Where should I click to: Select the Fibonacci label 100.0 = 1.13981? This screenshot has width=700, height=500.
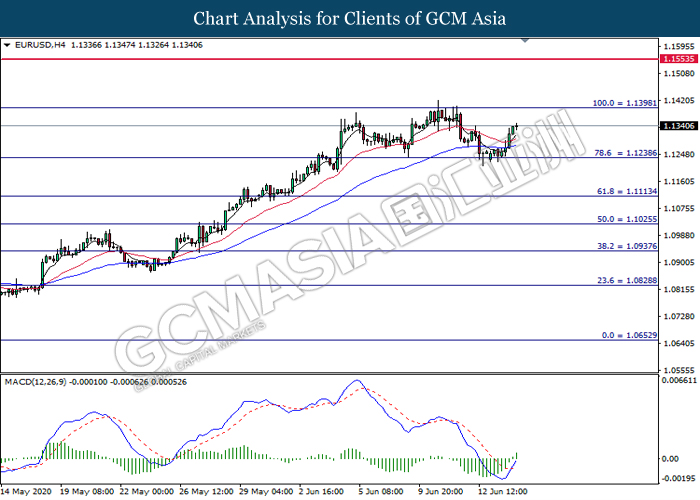625,103
